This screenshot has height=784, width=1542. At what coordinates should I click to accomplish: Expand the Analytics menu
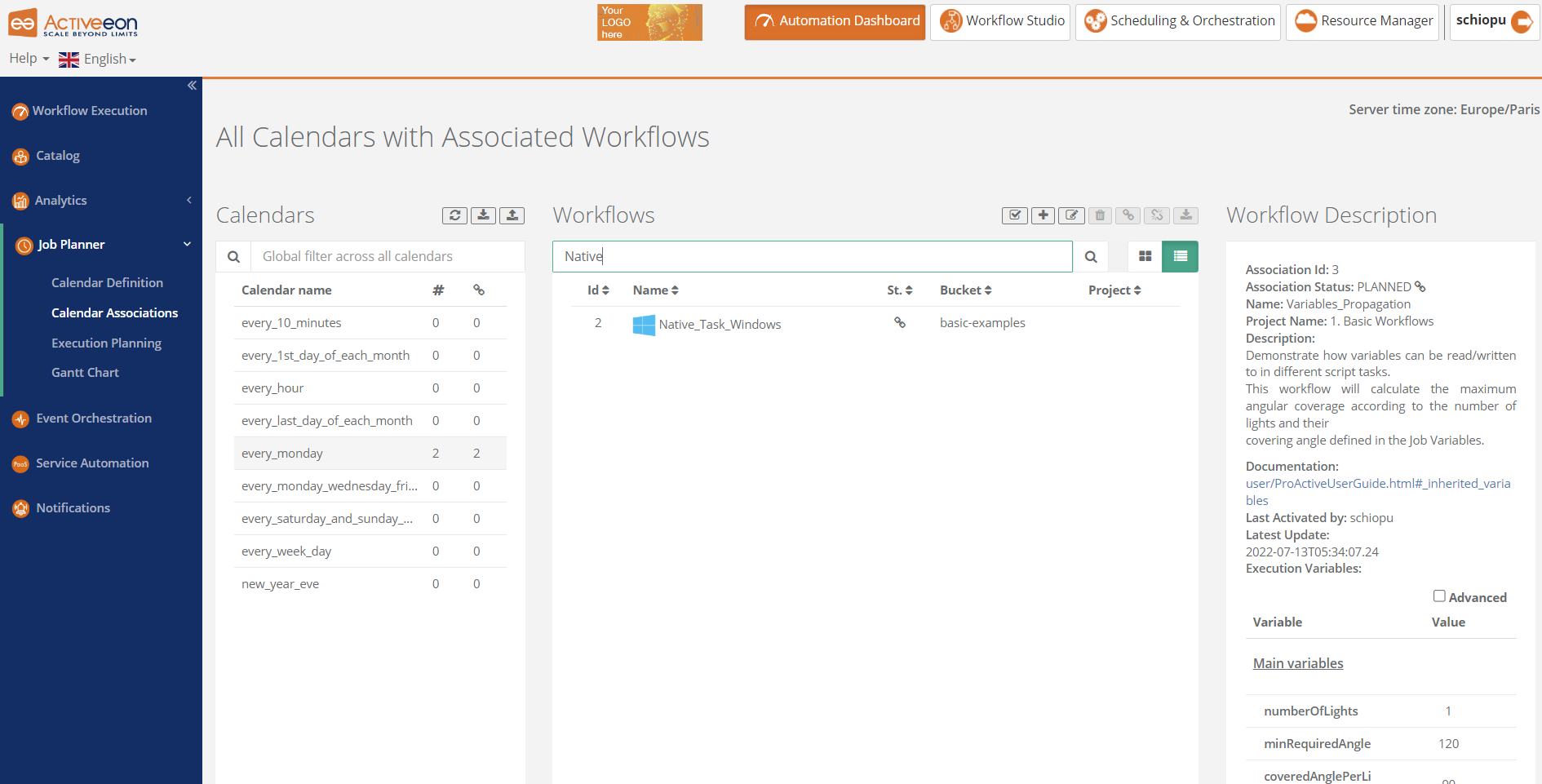point(101,201)
